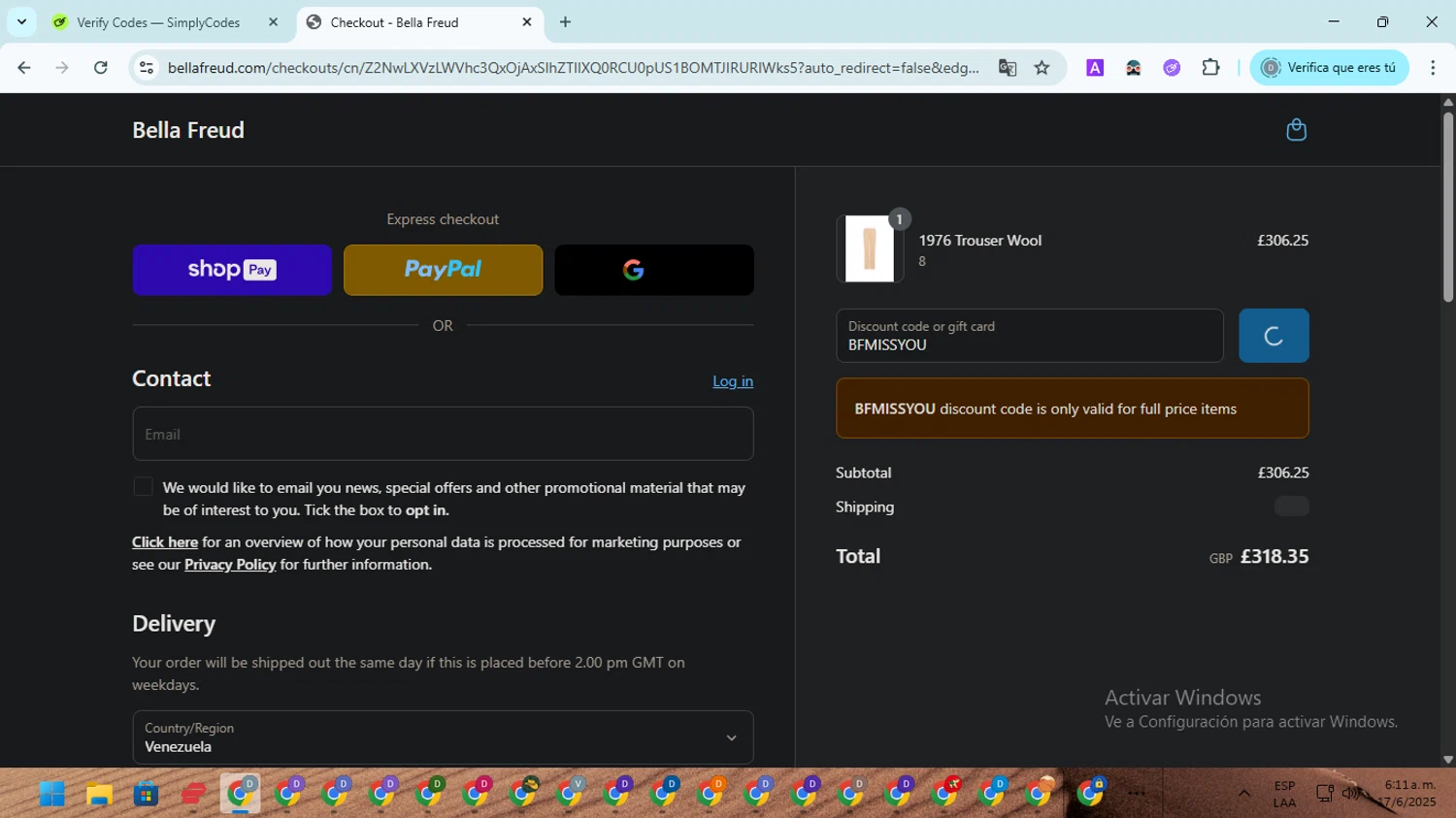Click the translate page icon

[x=1008, y=68]
